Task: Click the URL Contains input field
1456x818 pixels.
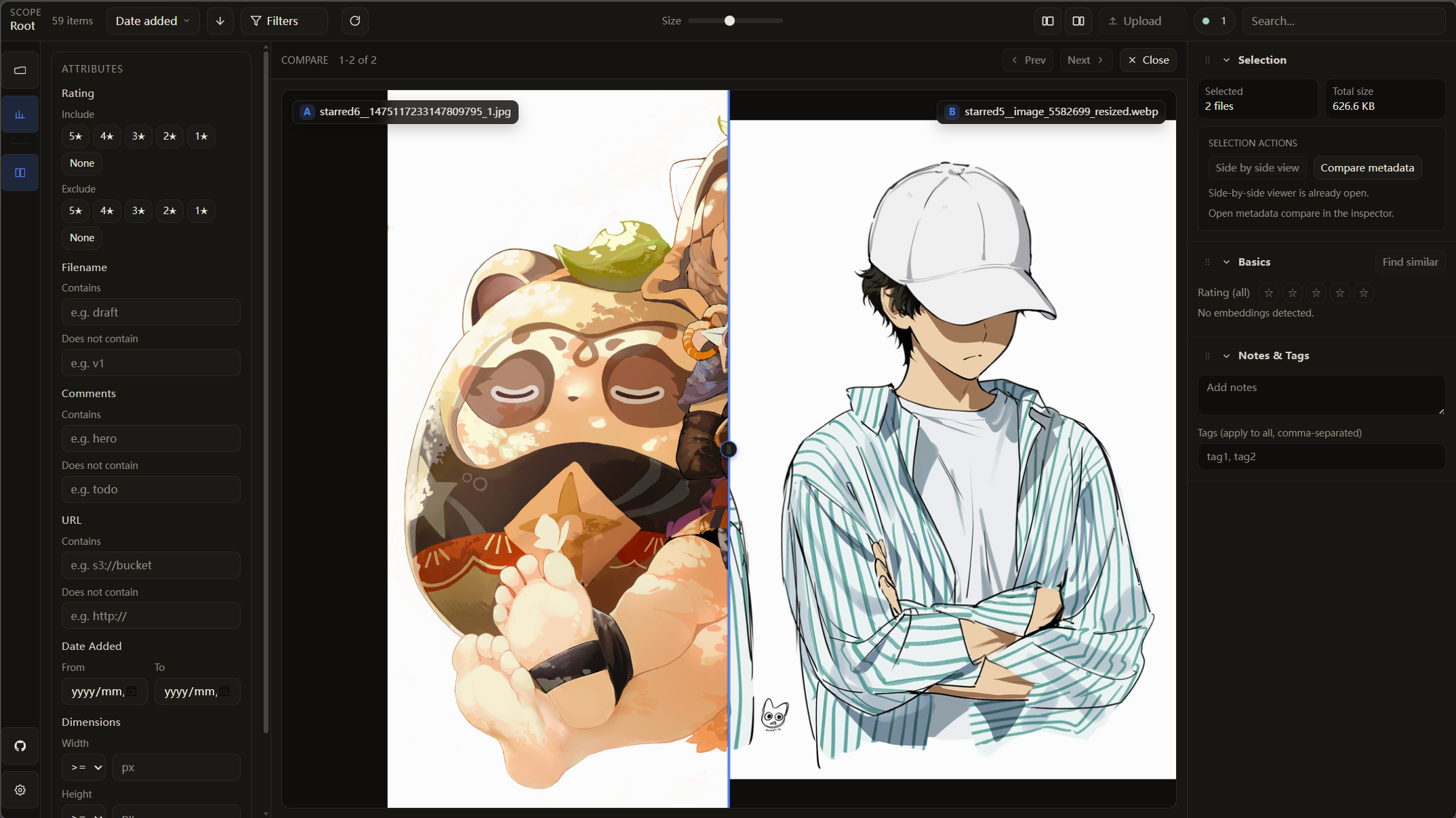Action: [x=151, y=565]
